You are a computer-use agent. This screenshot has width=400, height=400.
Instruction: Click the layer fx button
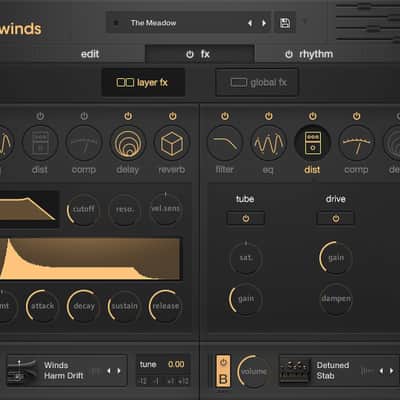click(x=143, y=82)
